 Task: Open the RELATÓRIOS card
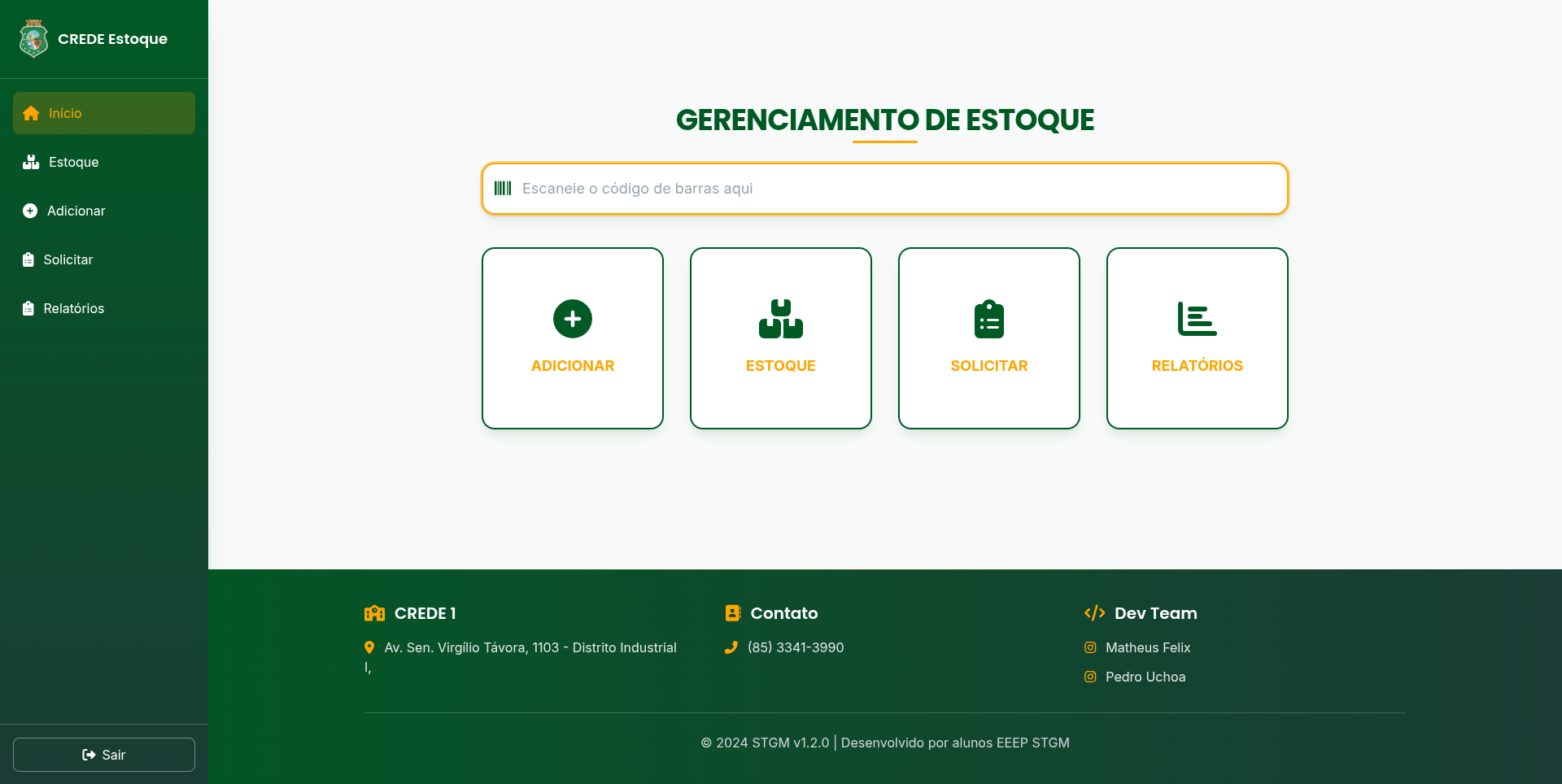point(1198,338)
